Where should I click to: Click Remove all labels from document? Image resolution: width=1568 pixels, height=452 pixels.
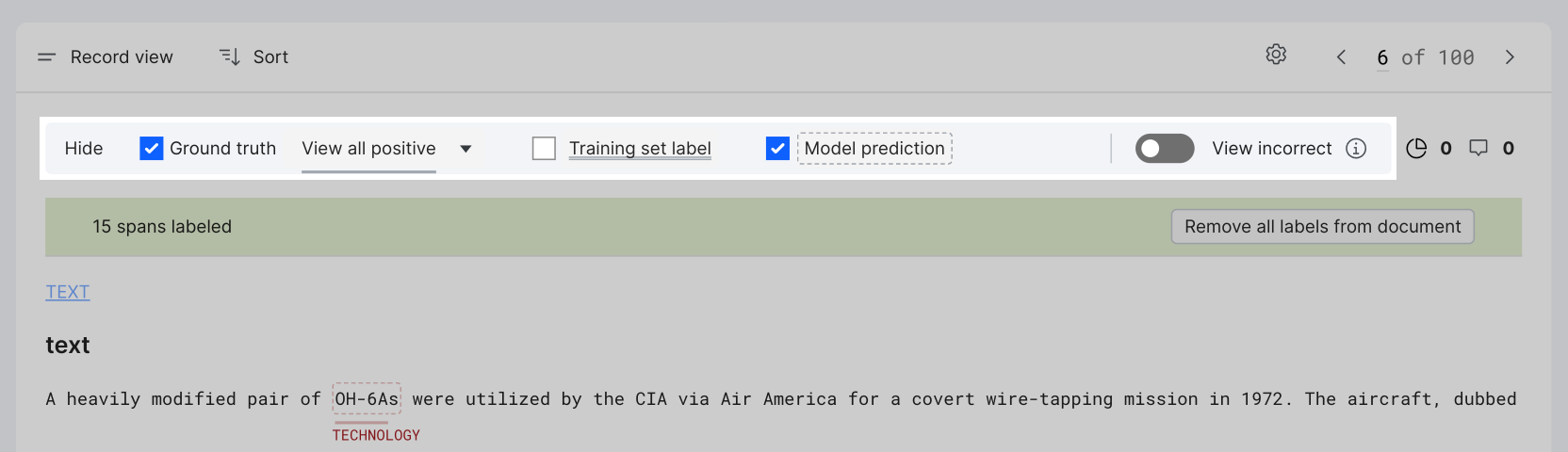[1322, 227]
